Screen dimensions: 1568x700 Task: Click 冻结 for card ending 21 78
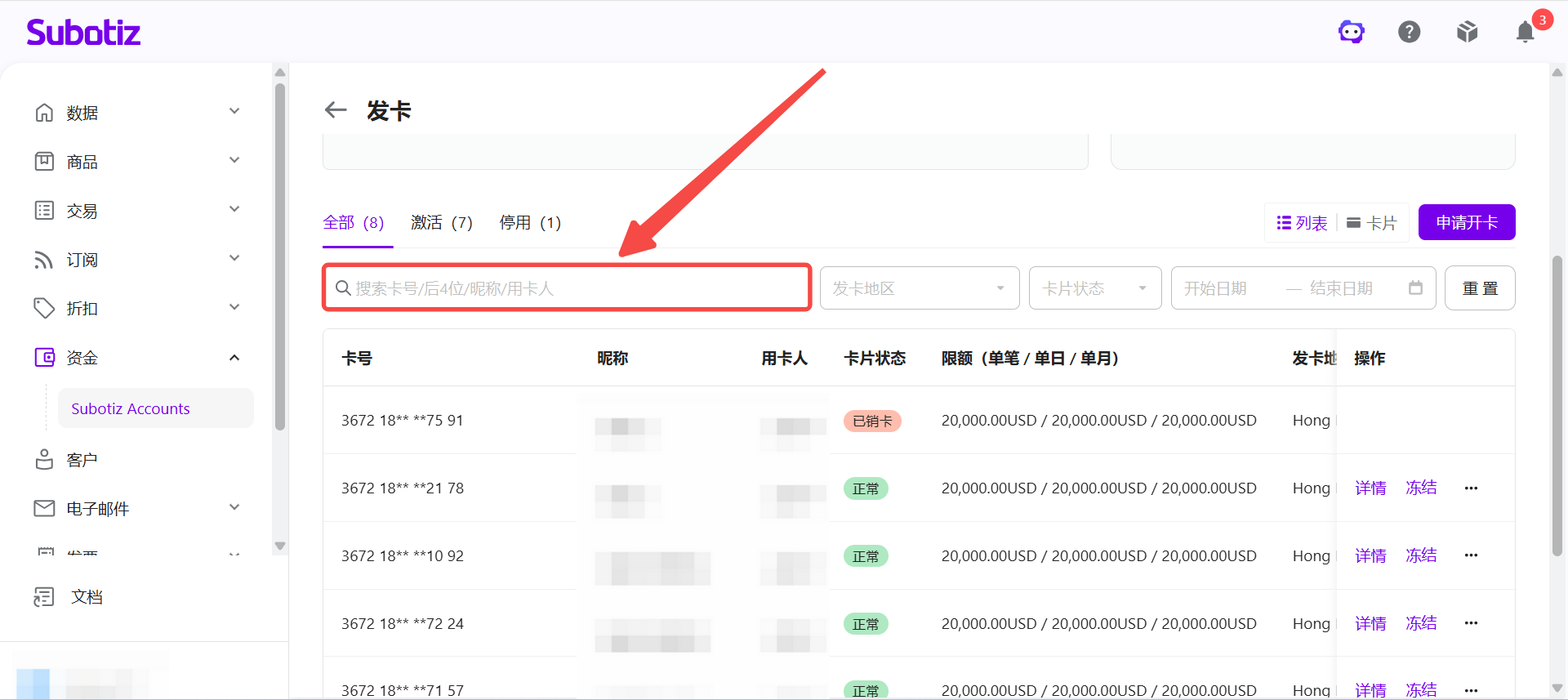1421,488
